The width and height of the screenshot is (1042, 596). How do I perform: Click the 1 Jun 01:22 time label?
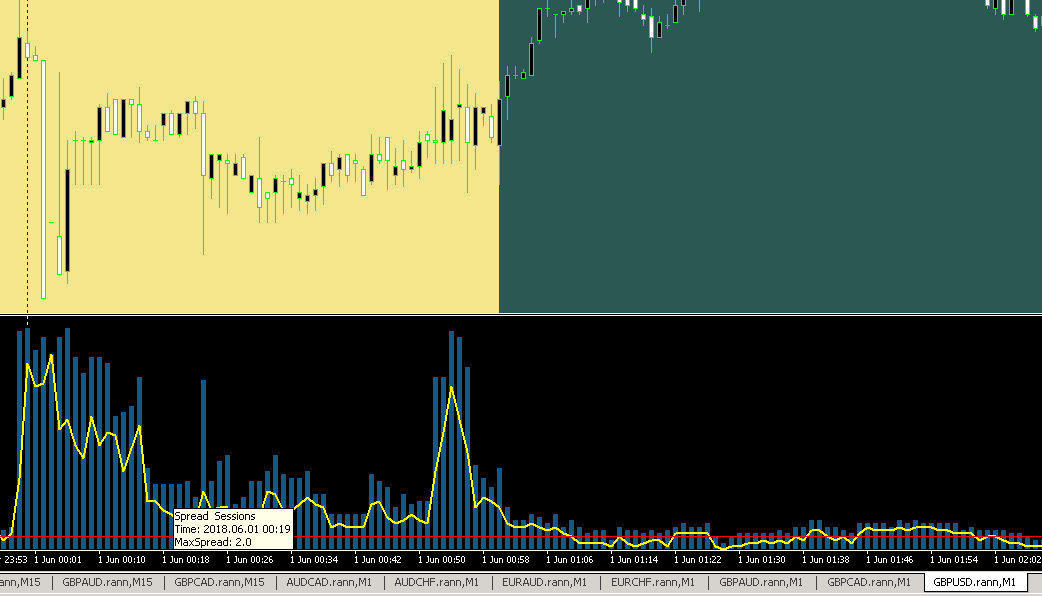click(698, 559)
